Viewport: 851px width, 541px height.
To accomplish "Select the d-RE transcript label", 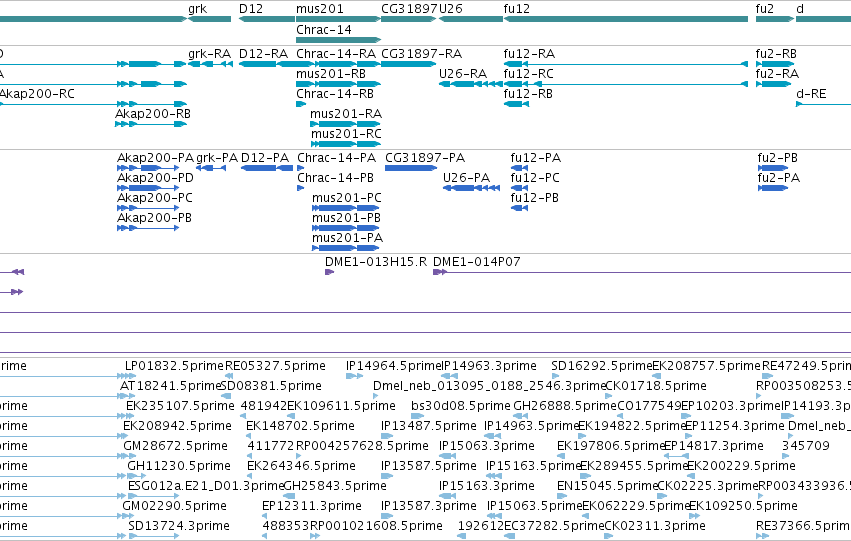I will [x=811, y=94].
